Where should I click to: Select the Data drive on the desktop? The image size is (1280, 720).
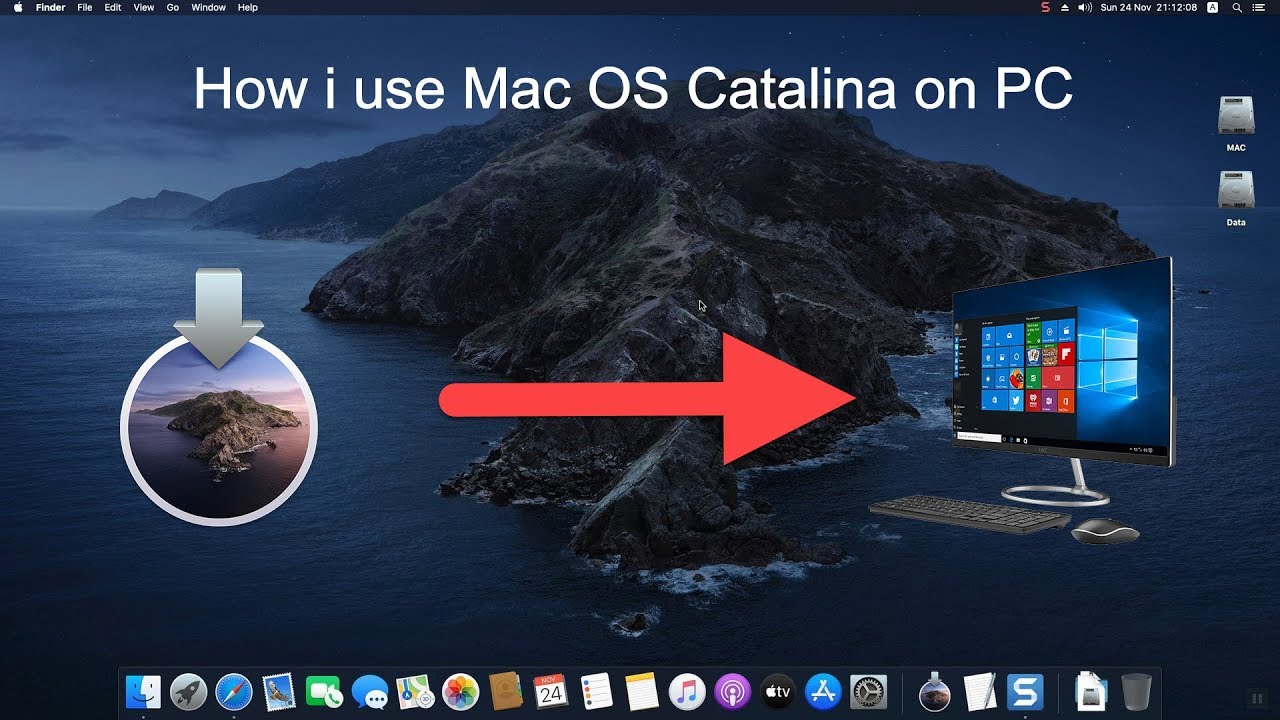(x=1236, y=198)
